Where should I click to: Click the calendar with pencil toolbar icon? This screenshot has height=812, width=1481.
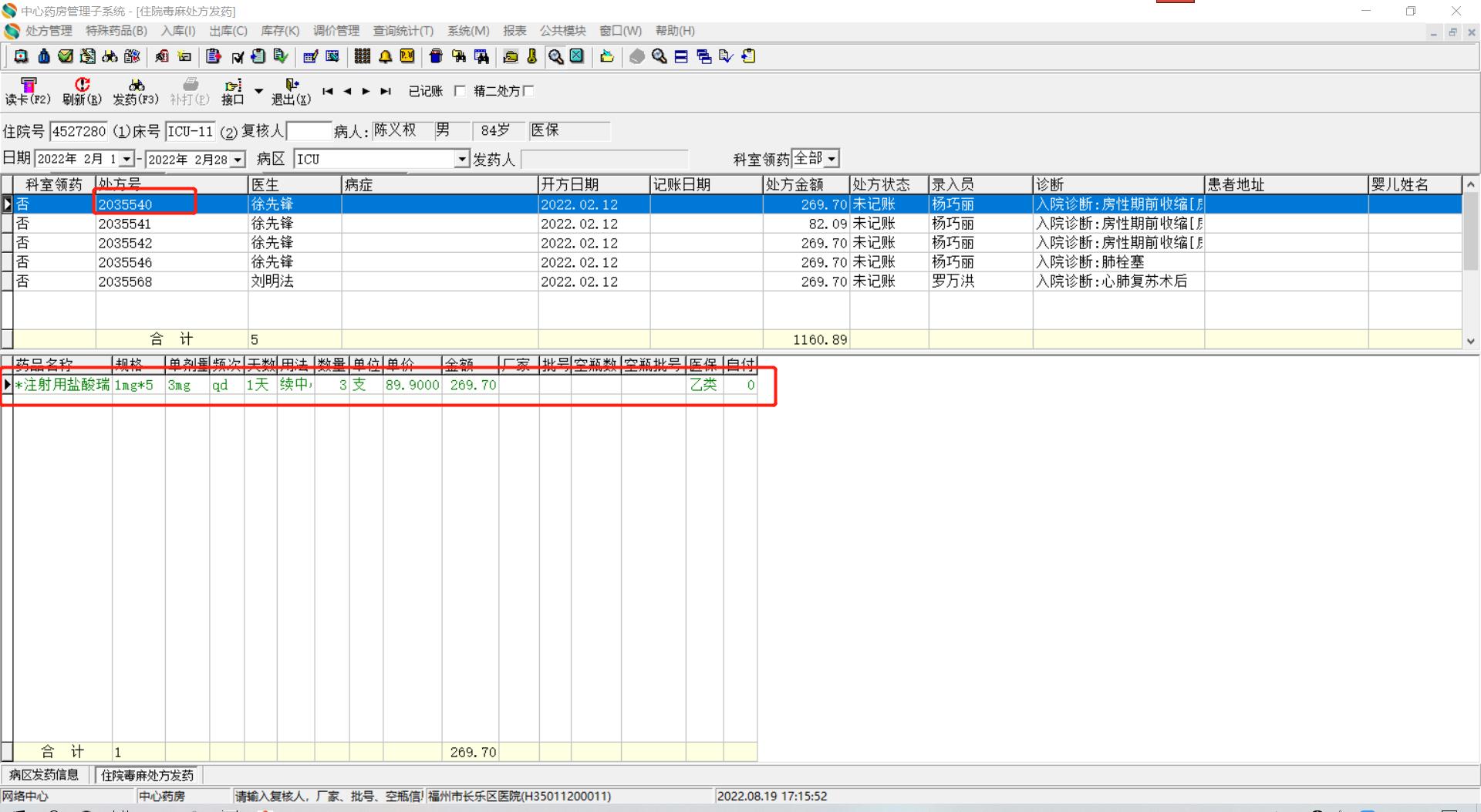[x=311, y=56]
